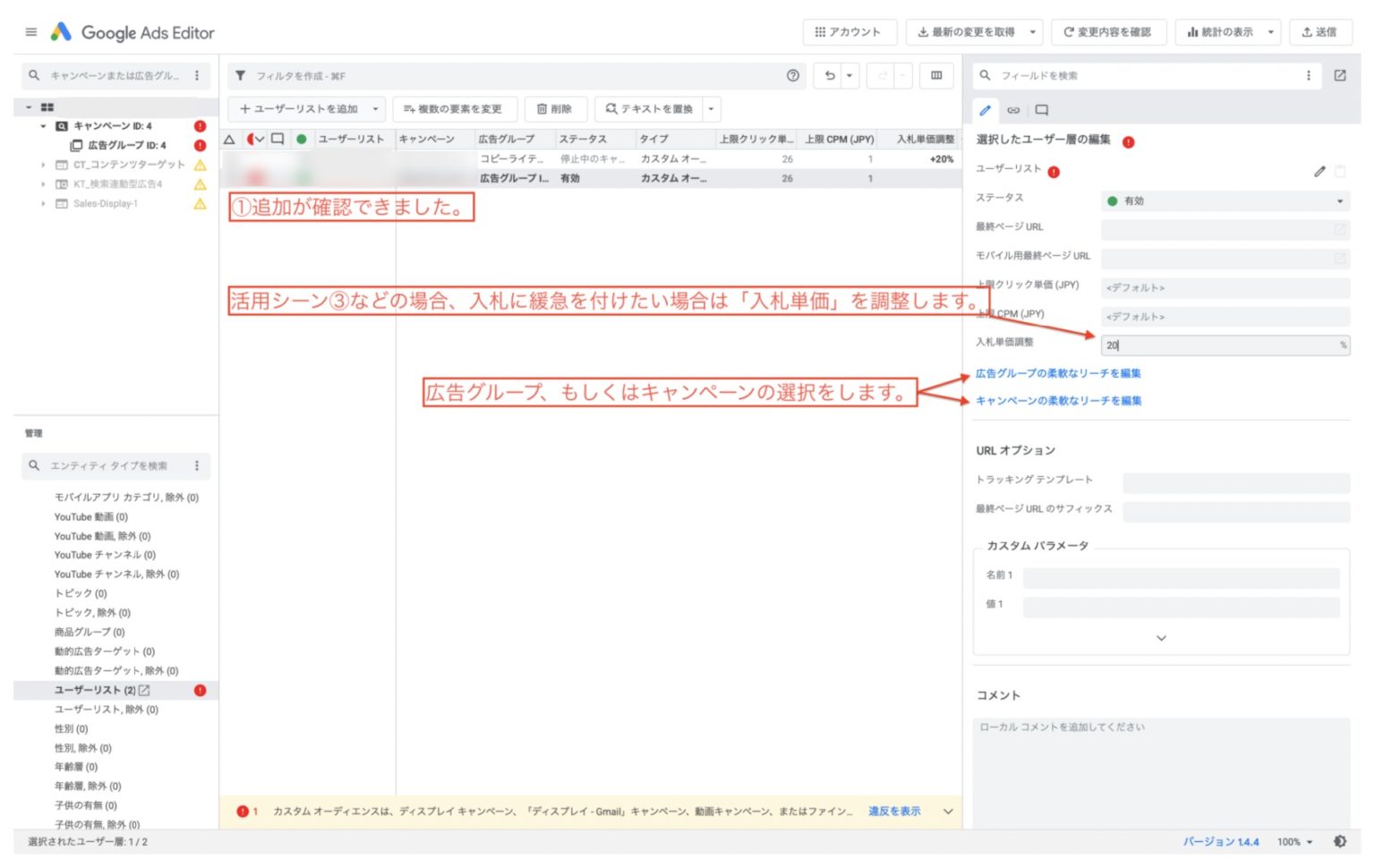
Task: Switch to the link tab in edit panel
Action: tap(1013, 111)
